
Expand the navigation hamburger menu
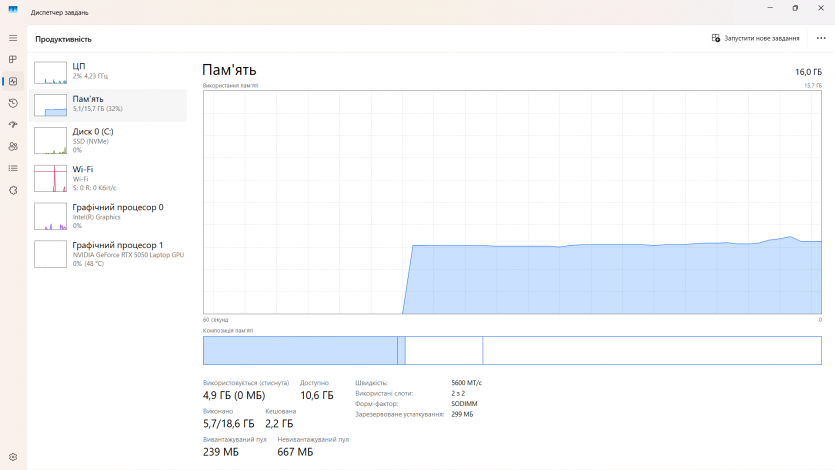click(13, 38)
